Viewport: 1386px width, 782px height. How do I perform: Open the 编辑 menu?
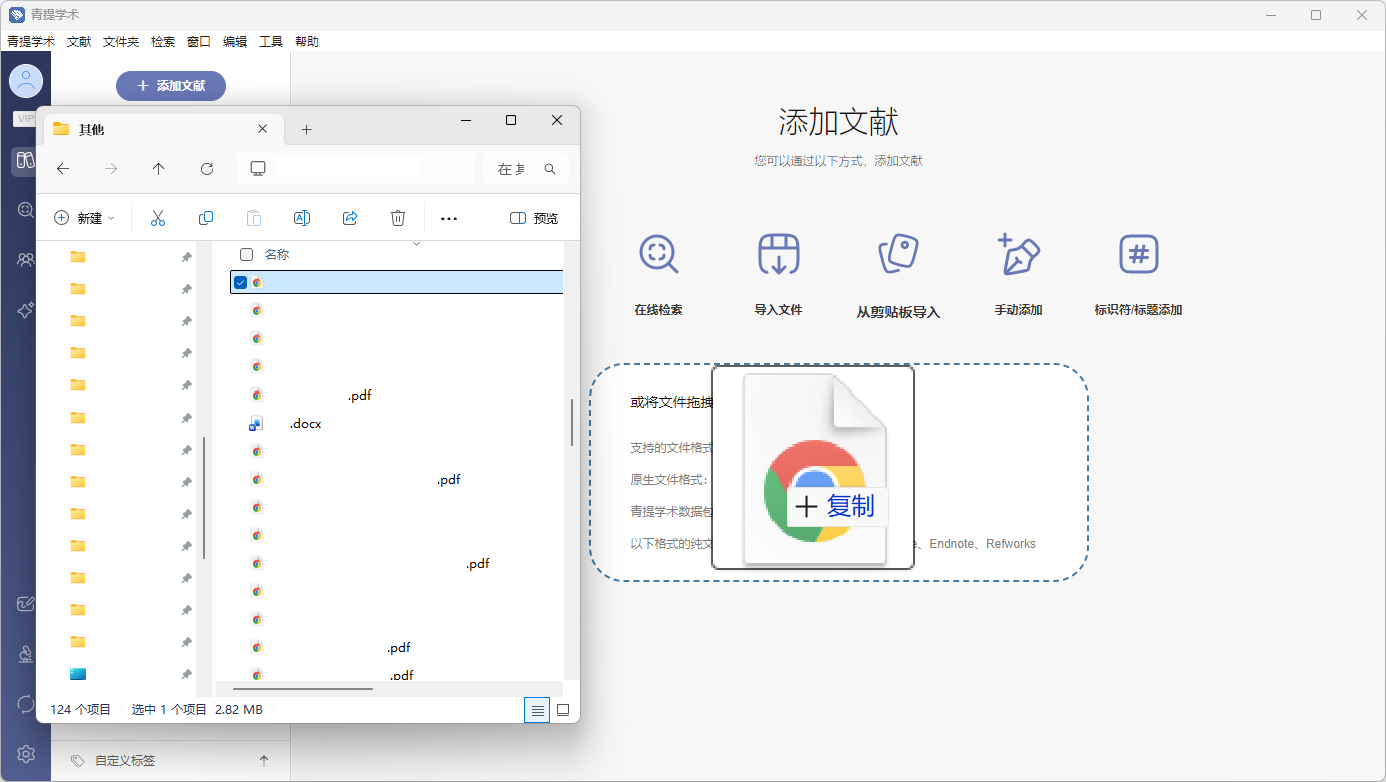pyautogui.click(x=235, y=42)
